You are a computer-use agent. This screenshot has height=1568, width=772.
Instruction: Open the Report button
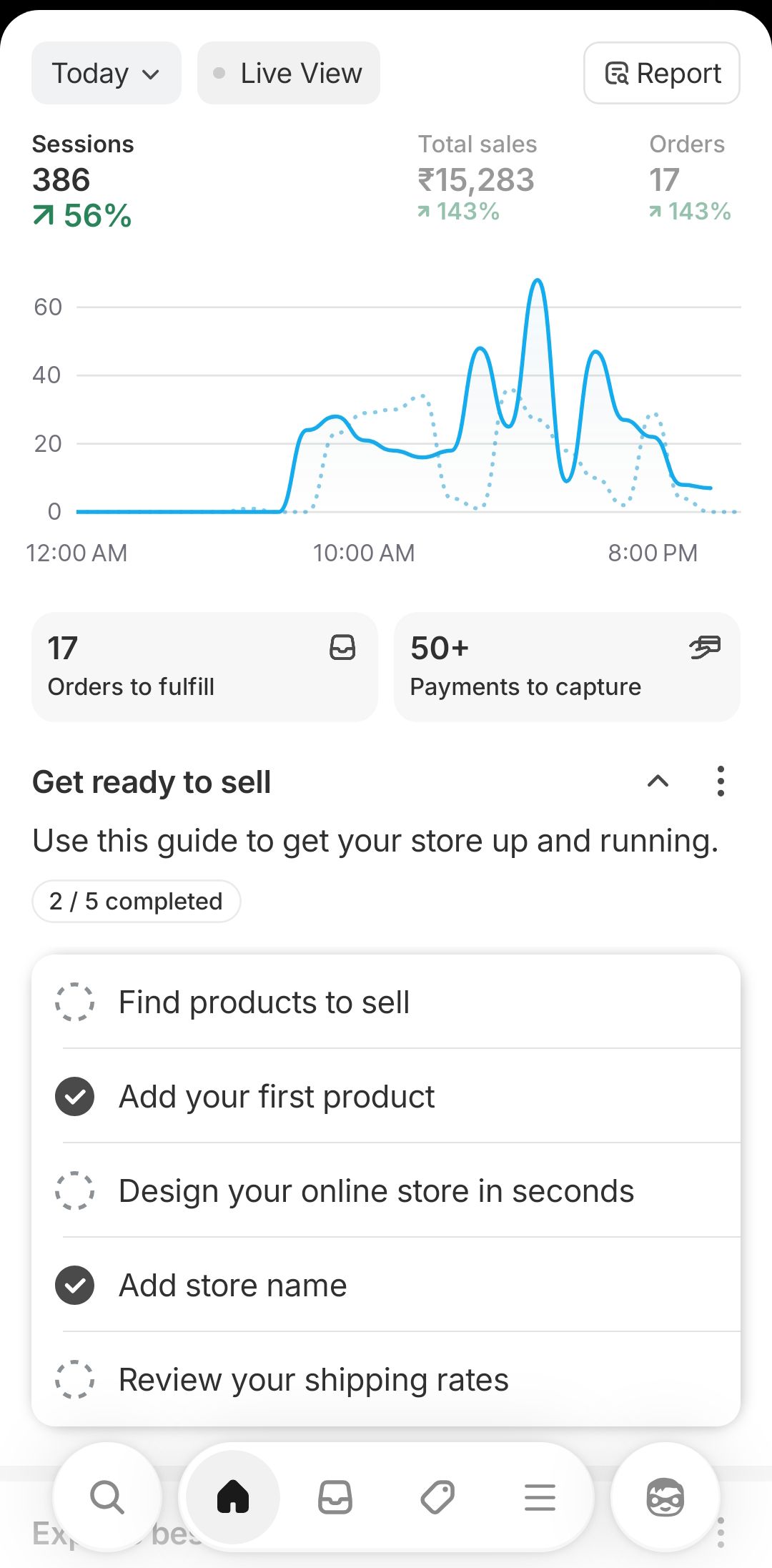pyautogui.click(x=662, y=73)
